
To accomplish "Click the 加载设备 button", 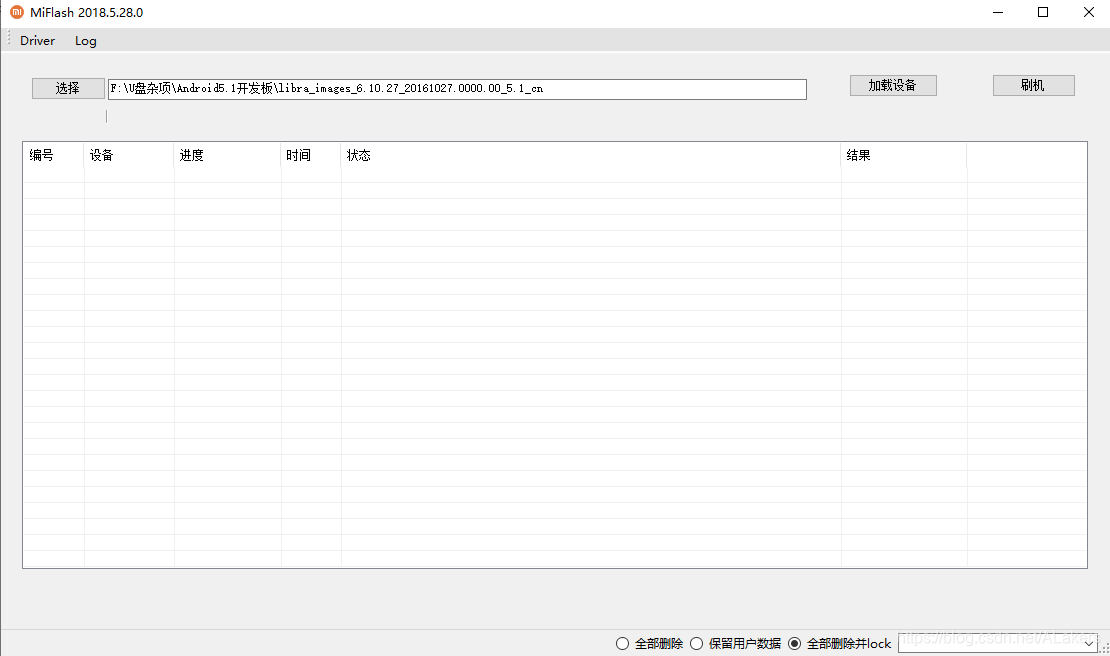I will pos(893,86).
